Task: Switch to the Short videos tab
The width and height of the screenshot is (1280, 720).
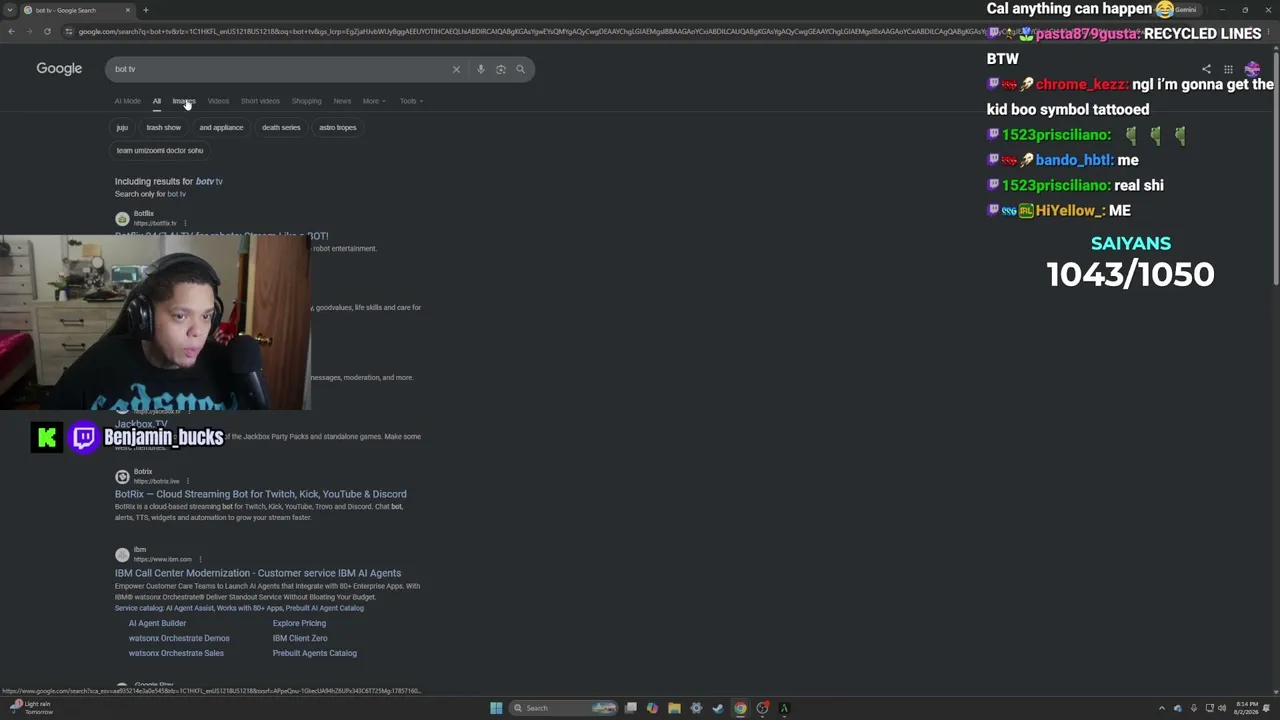Action: click(x=260, y=101)
